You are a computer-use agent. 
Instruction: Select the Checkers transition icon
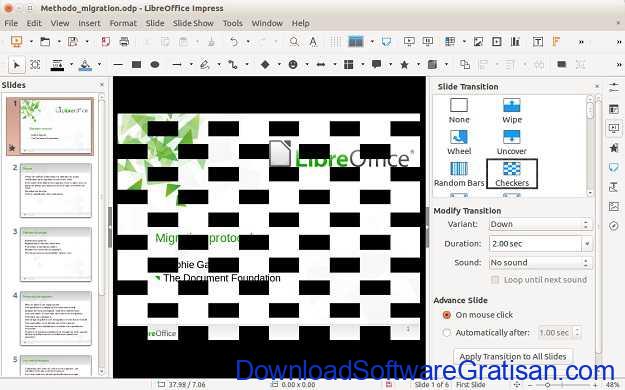tap(512, 169)
